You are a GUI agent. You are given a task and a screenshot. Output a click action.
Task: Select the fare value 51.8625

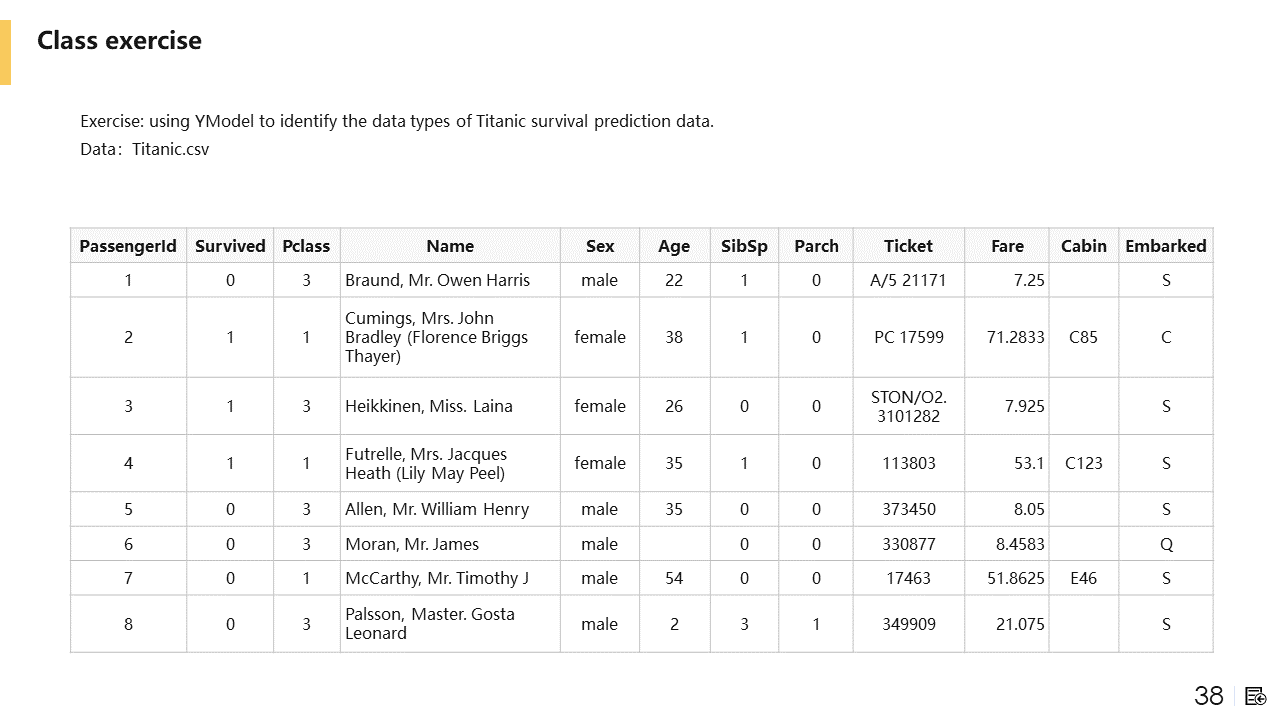(x=1015, y=578)
